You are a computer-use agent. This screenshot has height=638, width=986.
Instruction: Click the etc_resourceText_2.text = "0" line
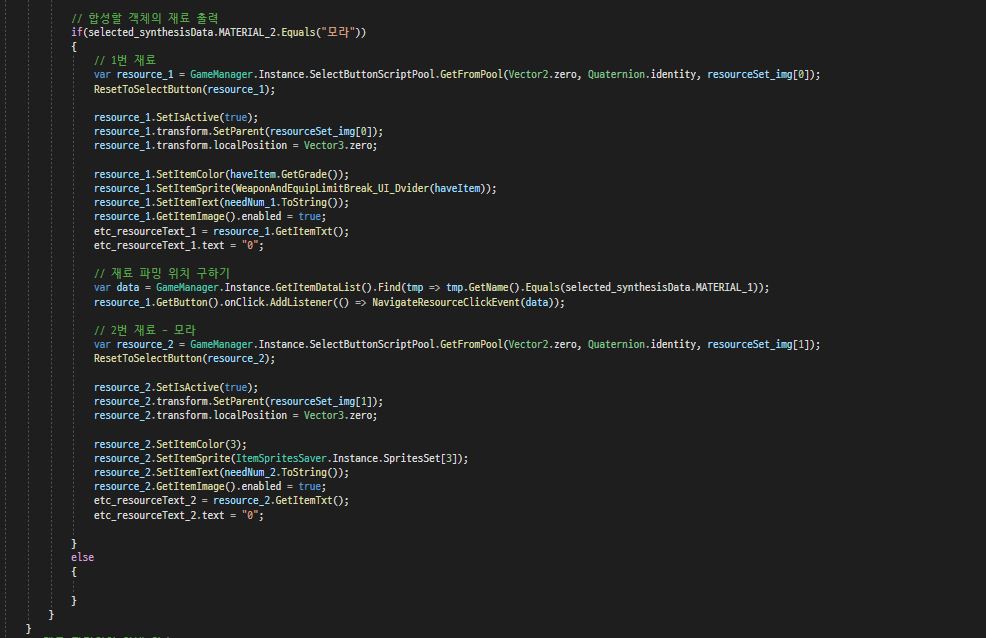click(179, 515)
